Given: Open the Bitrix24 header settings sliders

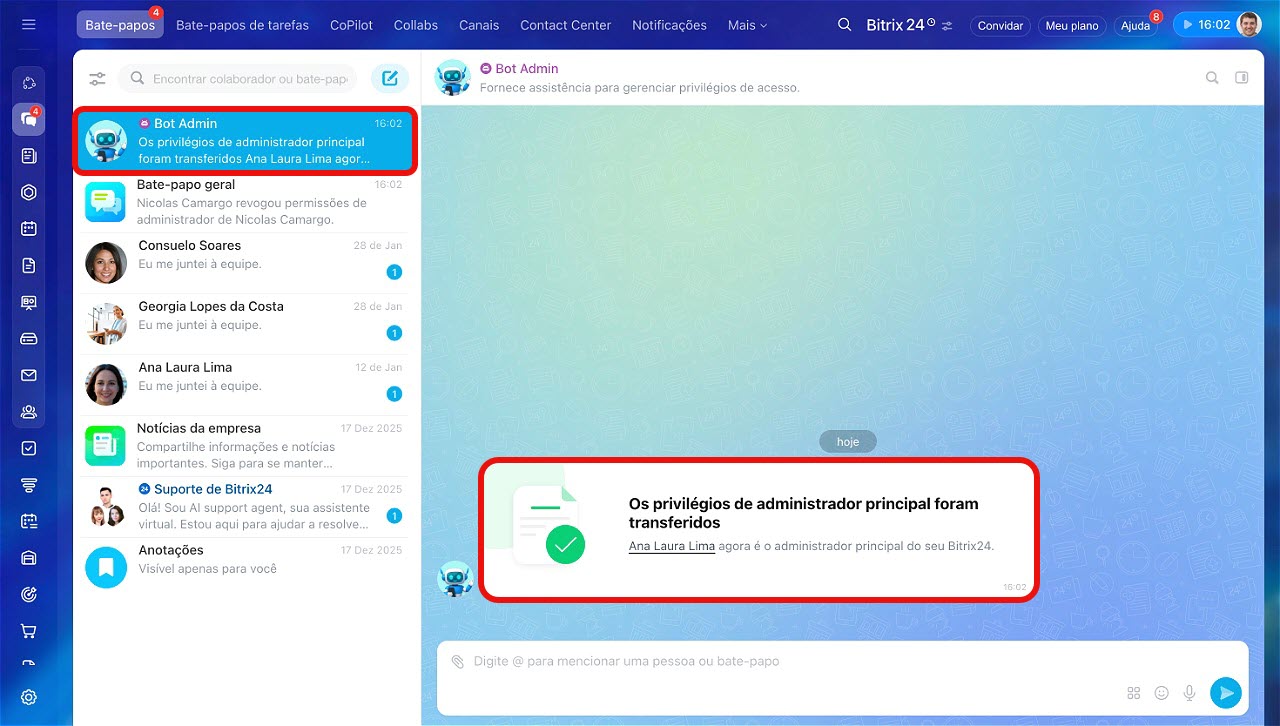Looking at the screenshot, I should click(x=947, y=25).
